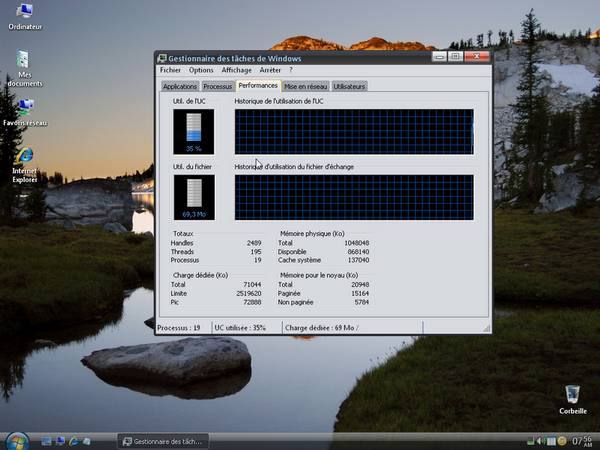
Task: Click the Non paginée value 5784
Action: [362, 302]
